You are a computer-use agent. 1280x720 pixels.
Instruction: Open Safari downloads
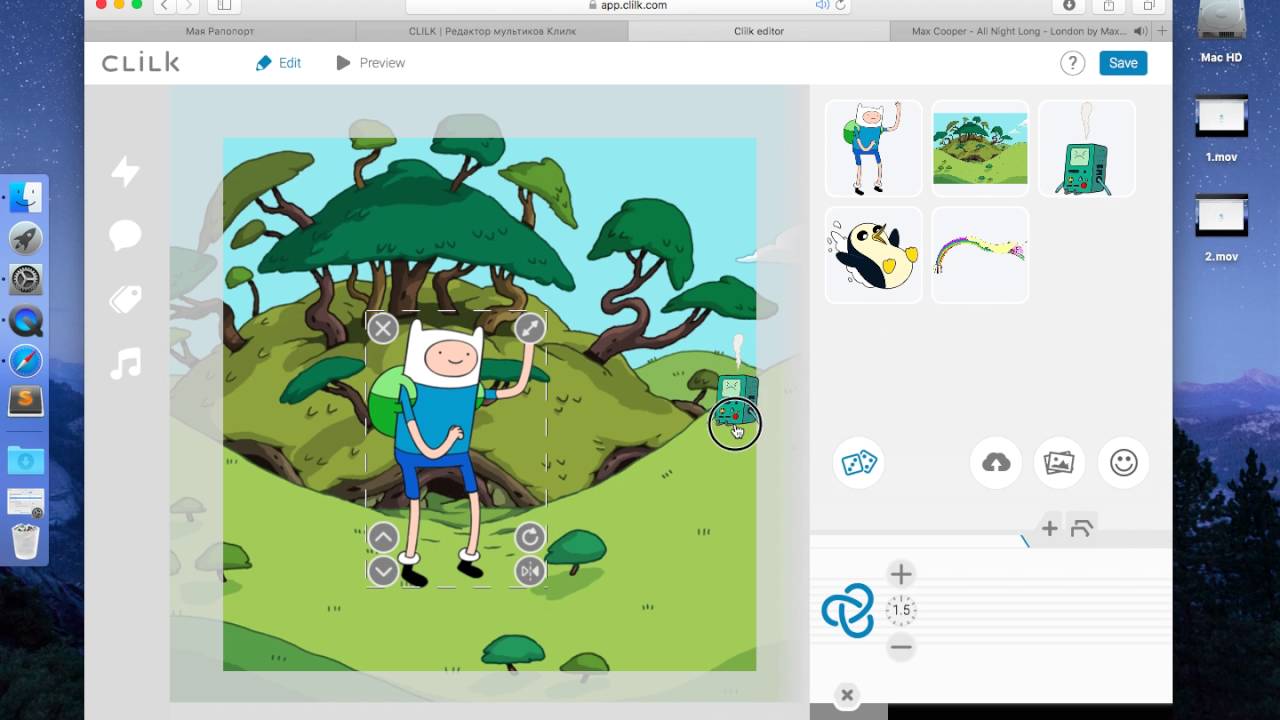[1069, 5]
